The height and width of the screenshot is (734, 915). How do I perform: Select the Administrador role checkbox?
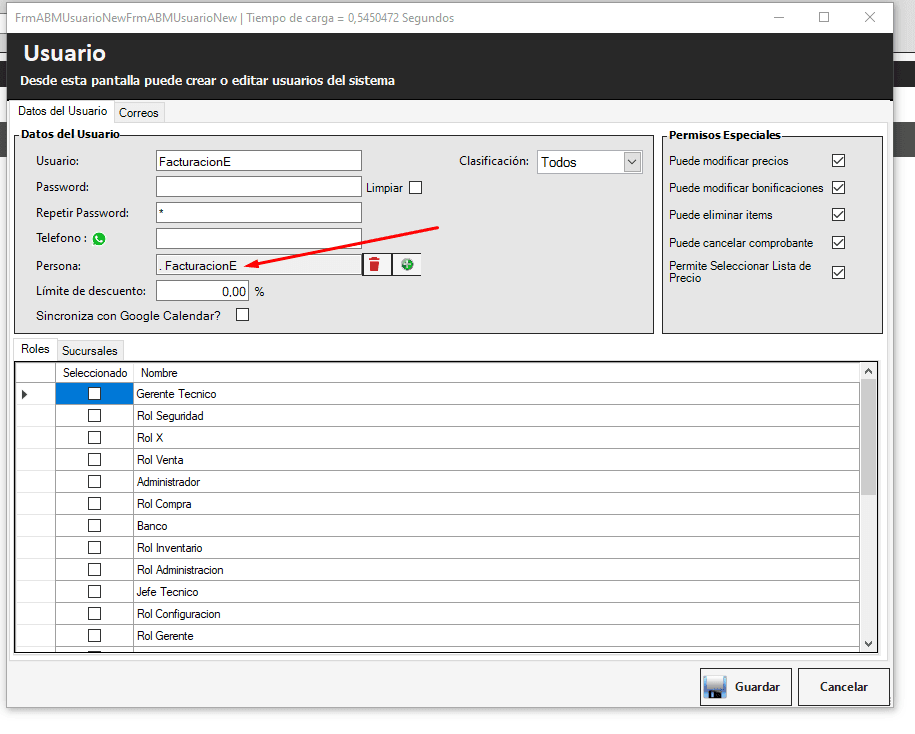[x=94, y=482]
